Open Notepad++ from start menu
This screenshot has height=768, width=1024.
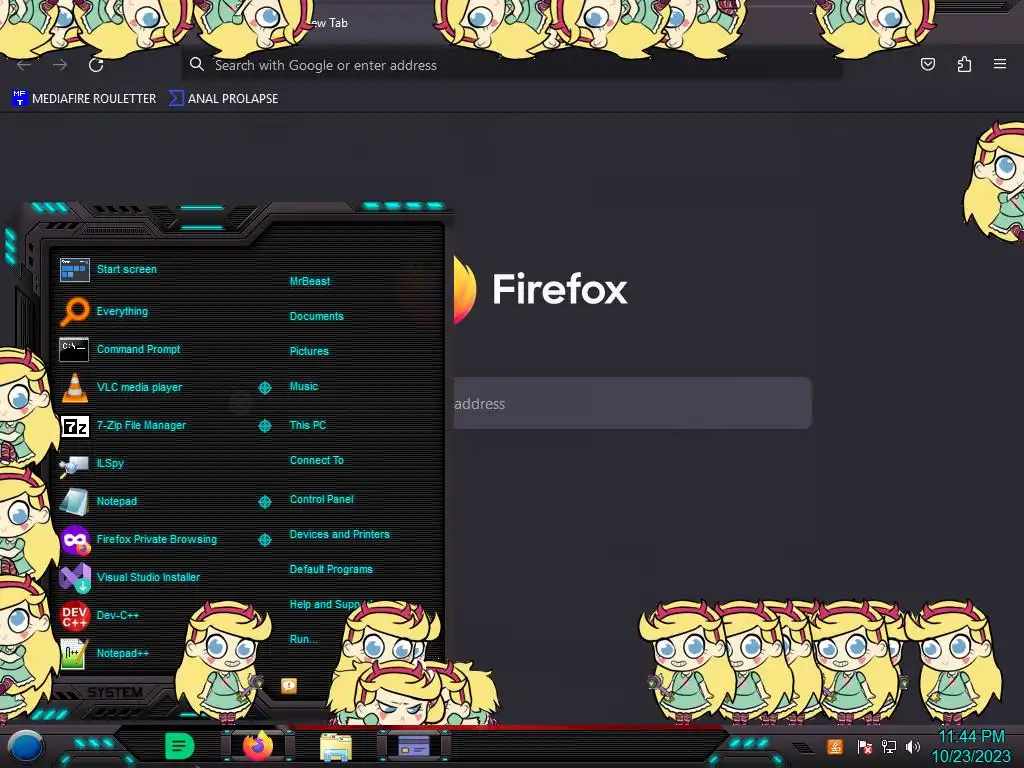coord(104,653)
